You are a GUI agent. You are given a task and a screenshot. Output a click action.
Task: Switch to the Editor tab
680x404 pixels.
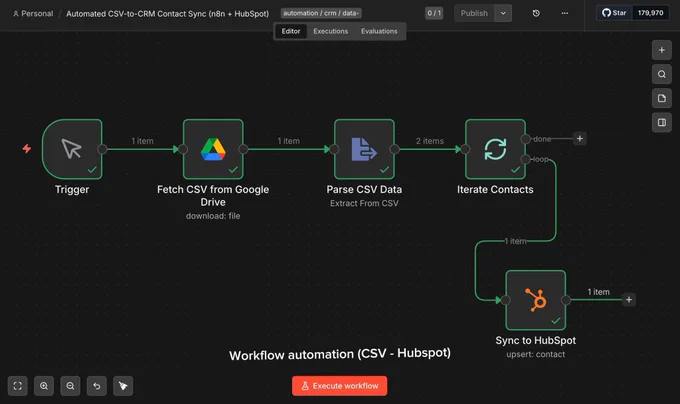[291, 31]
